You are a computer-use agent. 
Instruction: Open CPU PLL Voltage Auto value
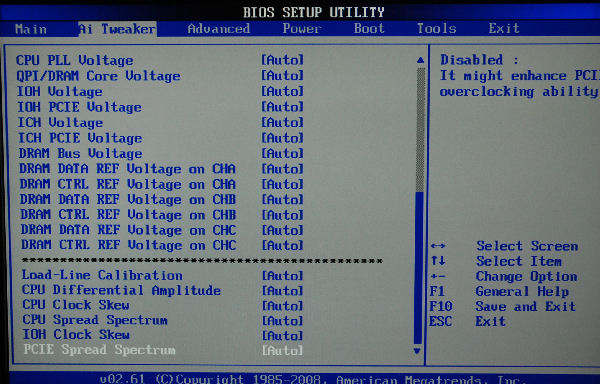[282, 60]
